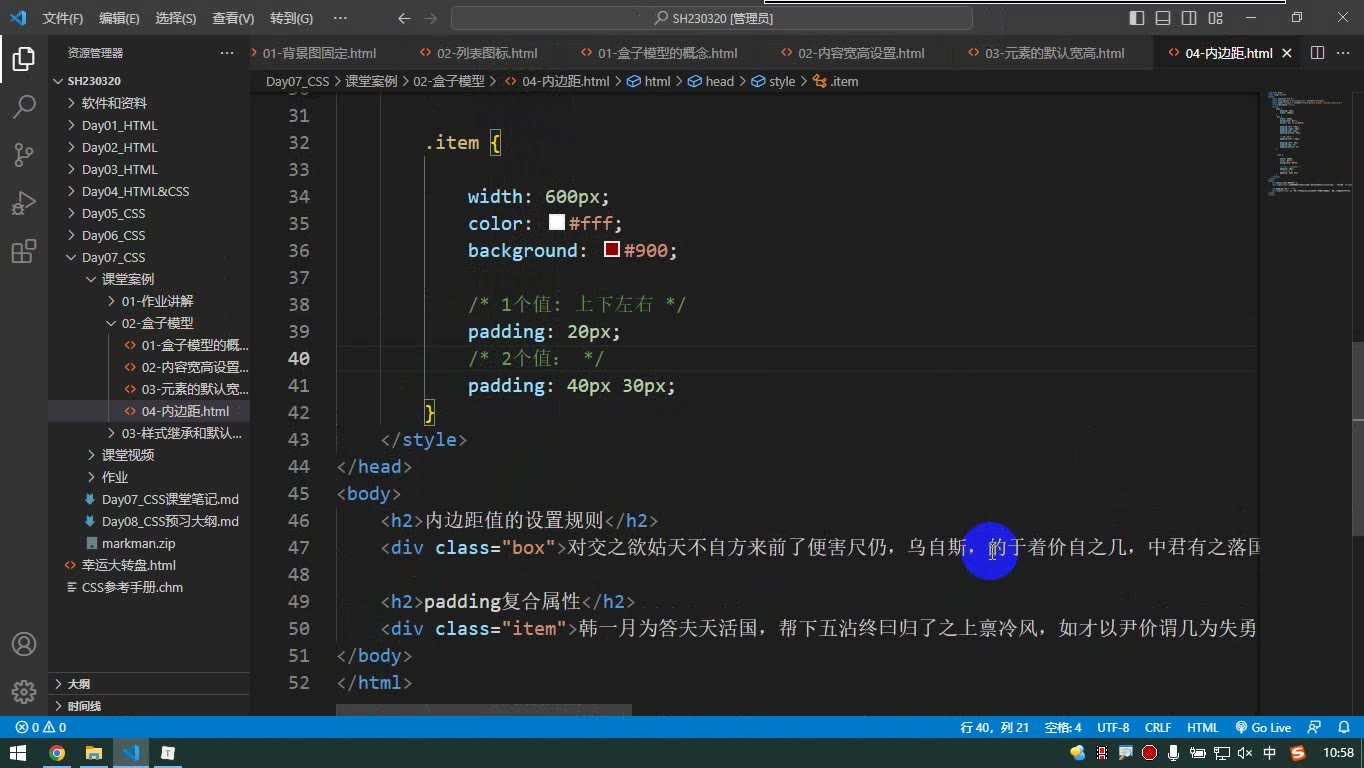
Task: Toggle system volume mute icon in tray
Action: 1245,753
